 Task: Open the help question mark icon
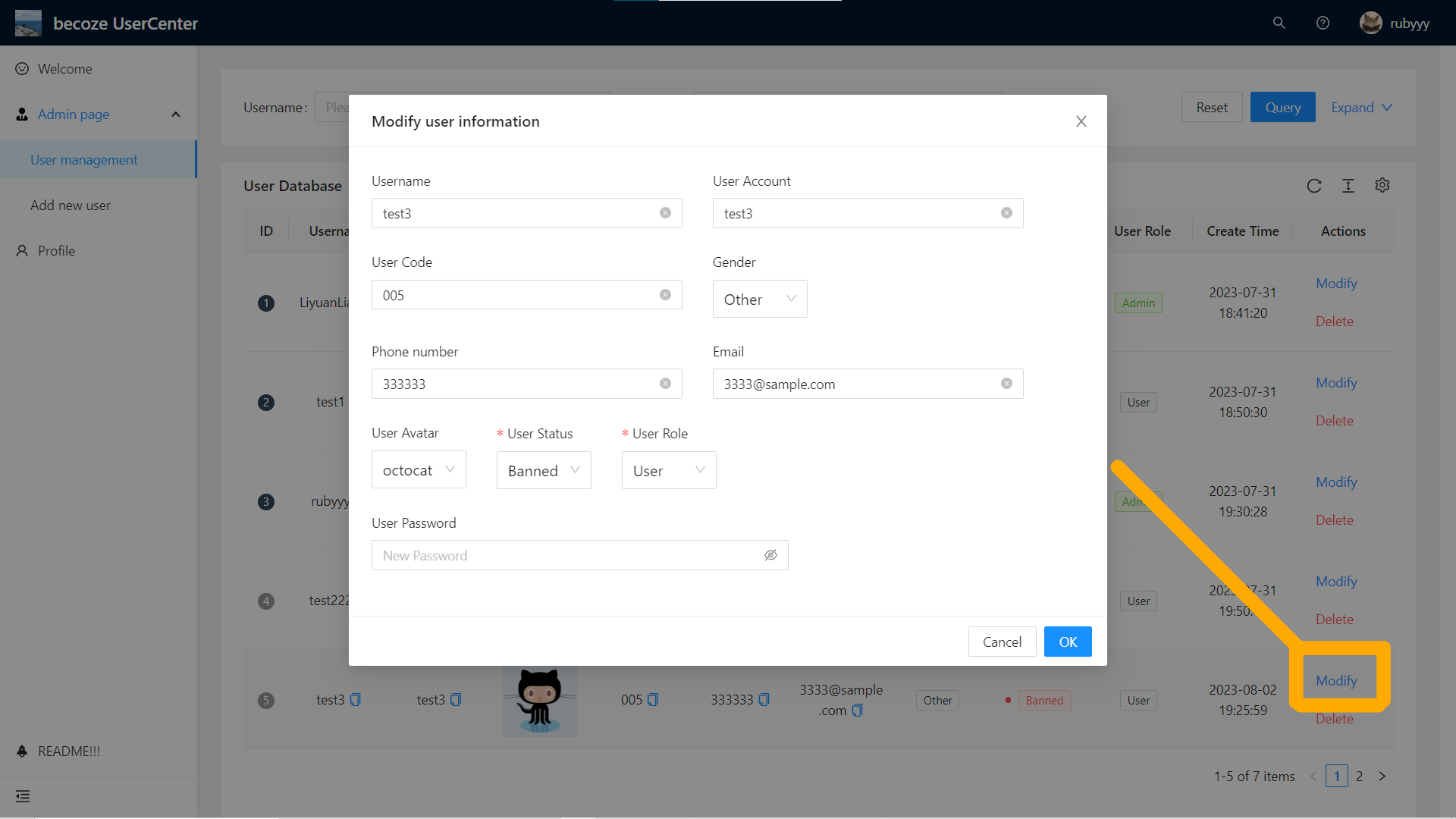pyautogui.click(x=1323, y=23)
